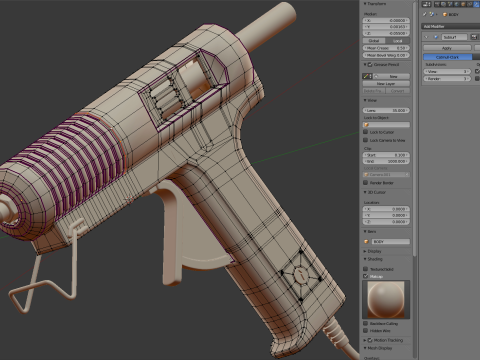Click the Clip End value field
480x360 pixels.
386,161
